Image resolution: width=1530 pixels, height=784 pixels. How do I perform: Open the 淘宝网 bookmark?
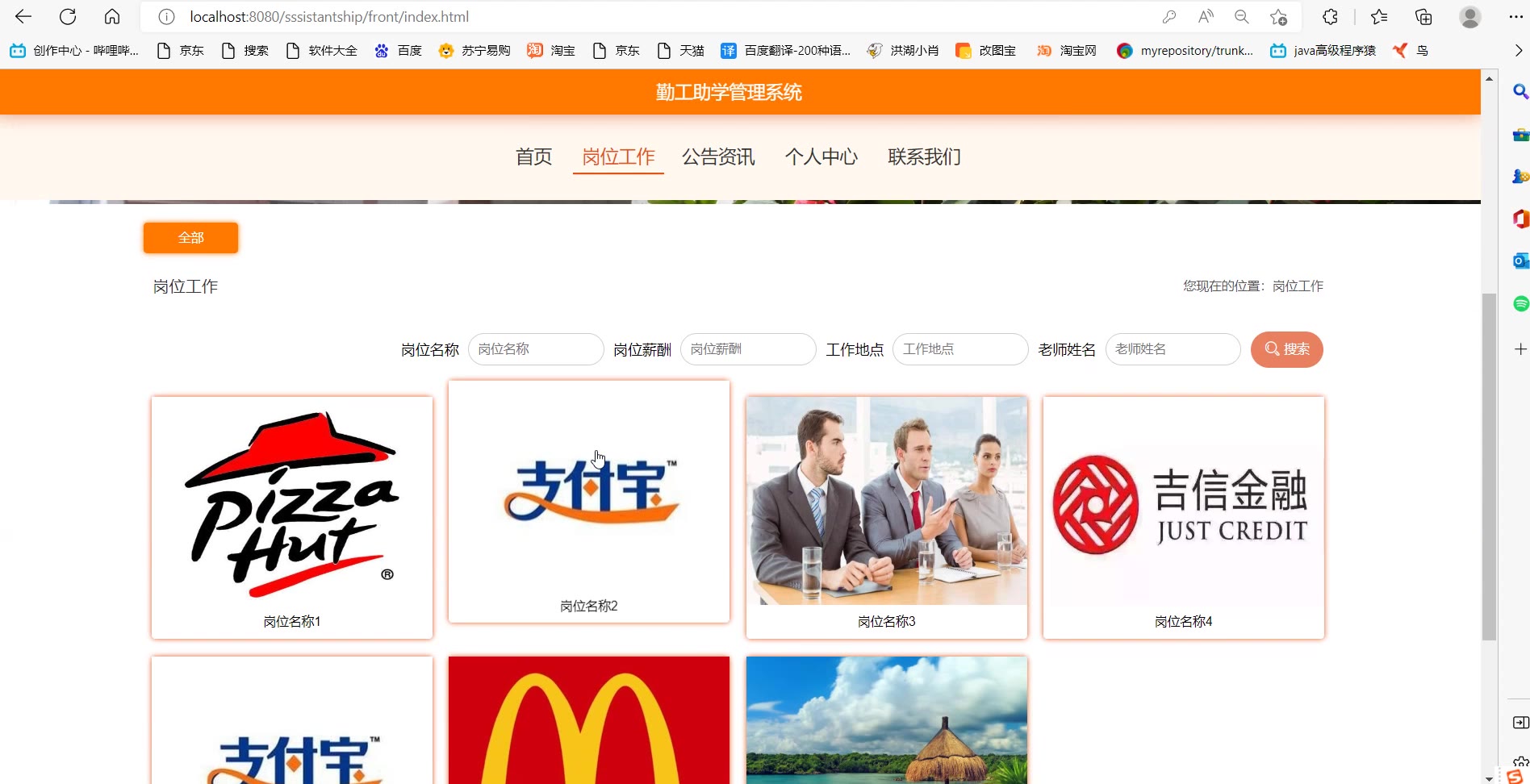pos(1067,51)
